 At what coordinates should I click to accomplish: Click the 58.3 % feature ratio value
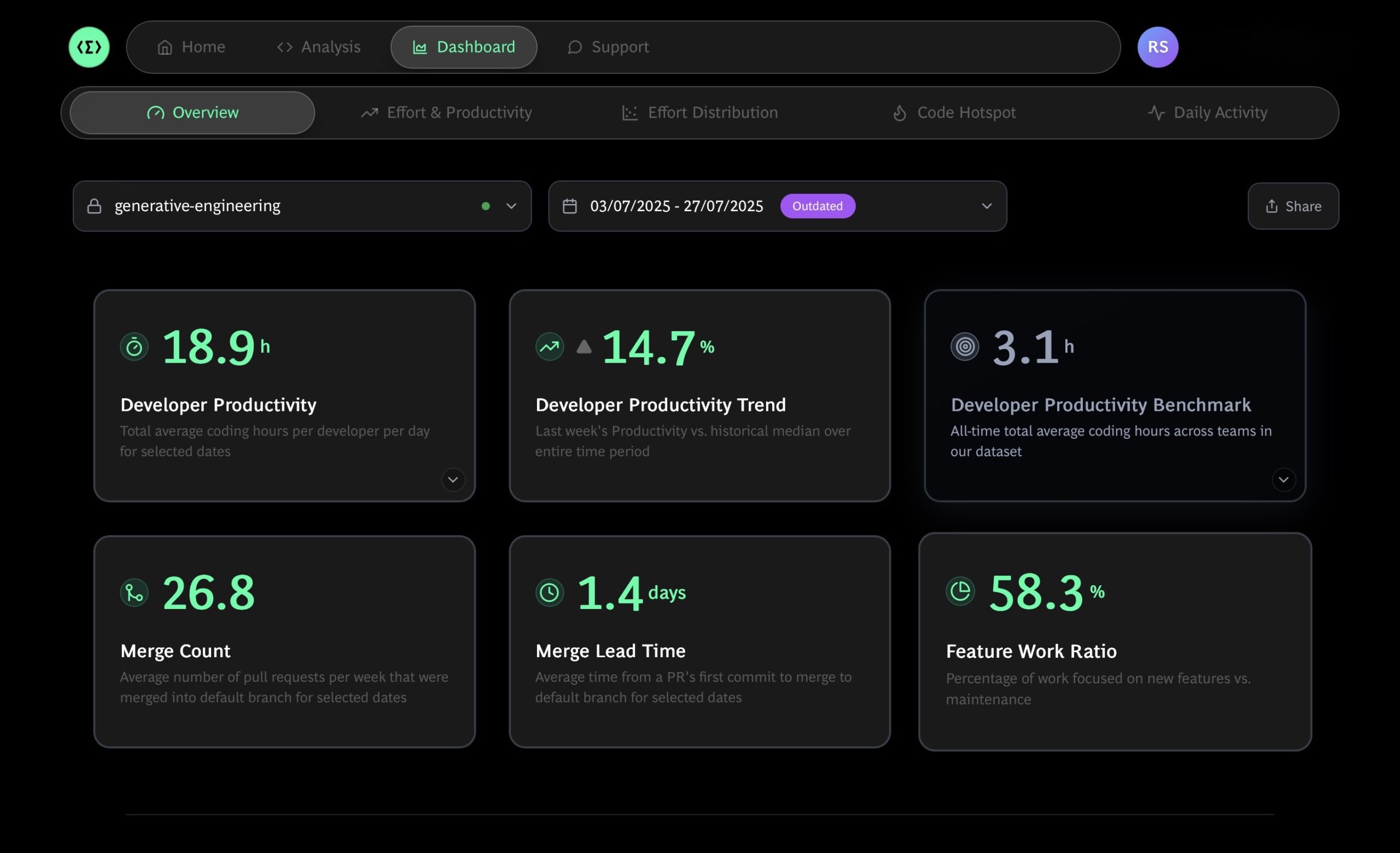(x=1047, y=591)
